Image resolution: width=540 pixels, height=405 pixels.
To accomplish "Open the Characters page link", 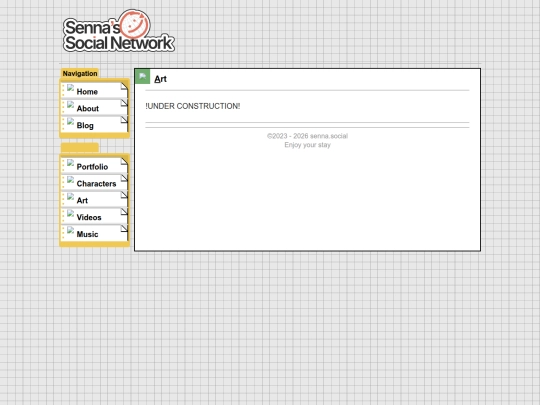I will 94,183.
